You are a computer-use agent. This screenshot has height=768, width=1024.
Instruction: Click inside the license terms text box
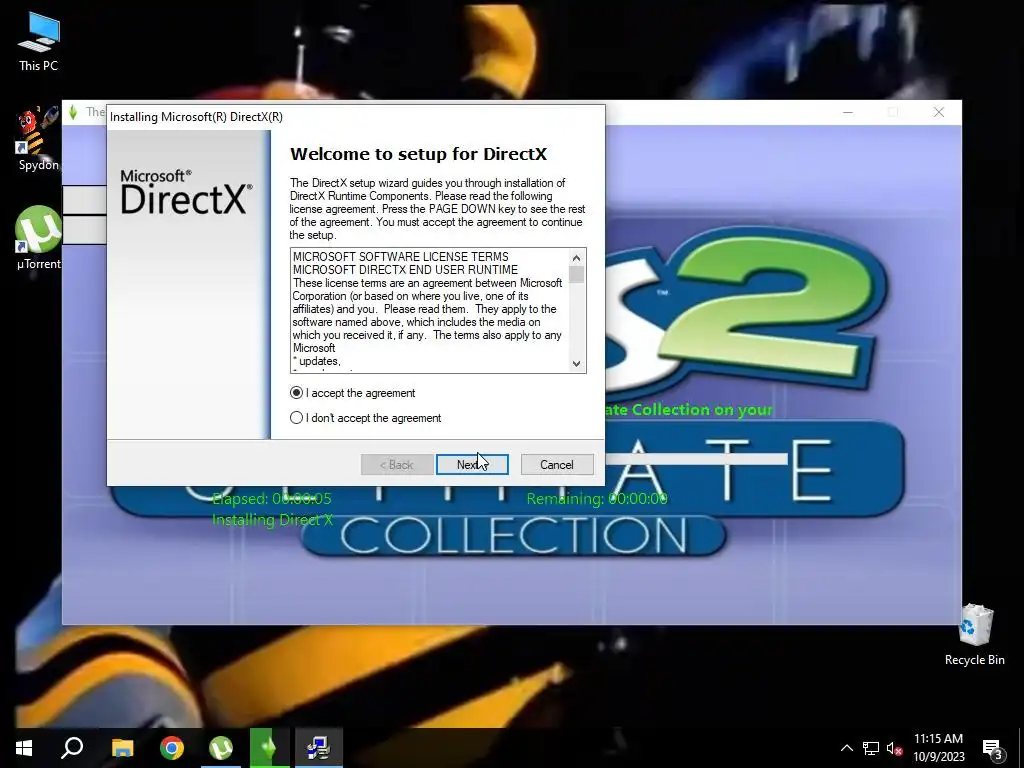[x=430, y=310]
